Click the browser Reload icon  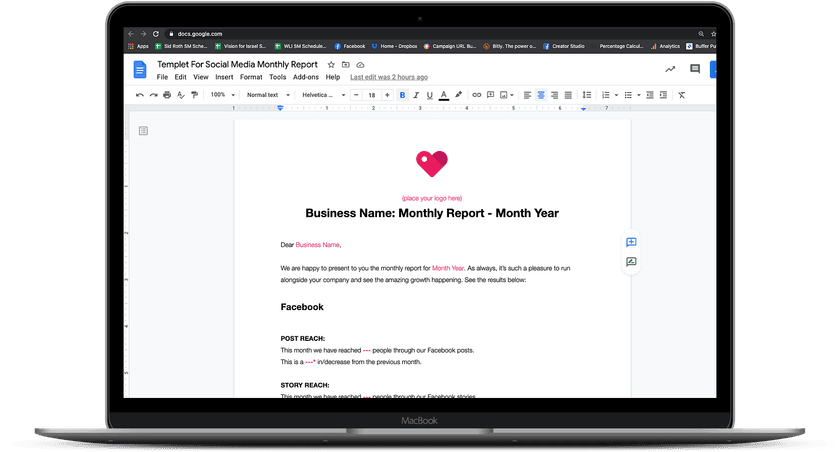pyautogui.click(x=156, y=34)
